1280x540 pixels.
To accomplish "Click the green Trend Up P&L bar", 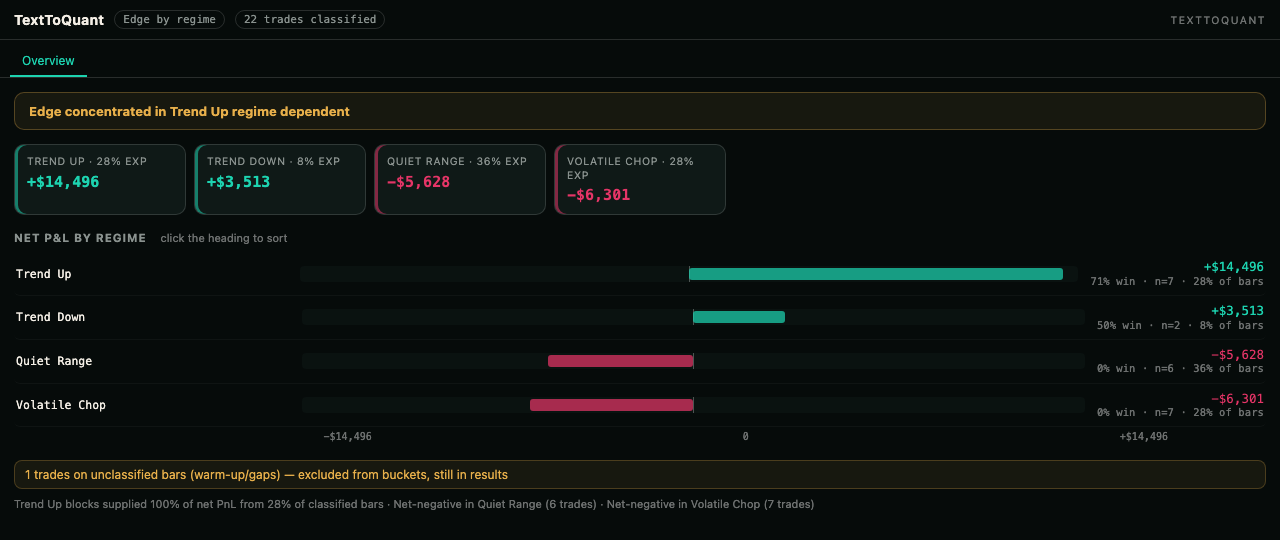I will pyautogui.click(x=876, y=274).
